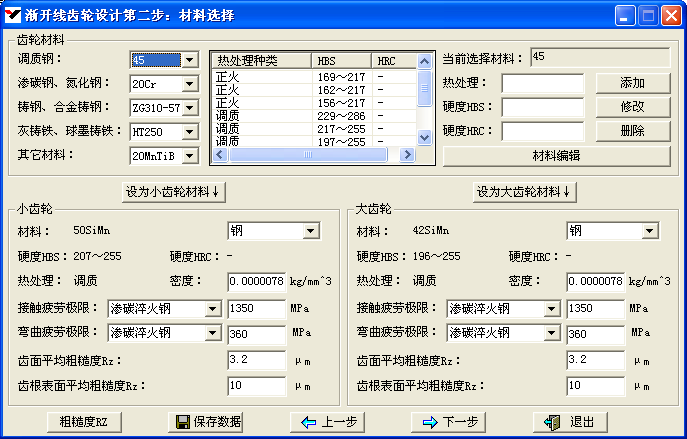687x439 pixels.
Task: Go back with the 上一步 button
Action: pyautogui.click(x=329, y=422)
